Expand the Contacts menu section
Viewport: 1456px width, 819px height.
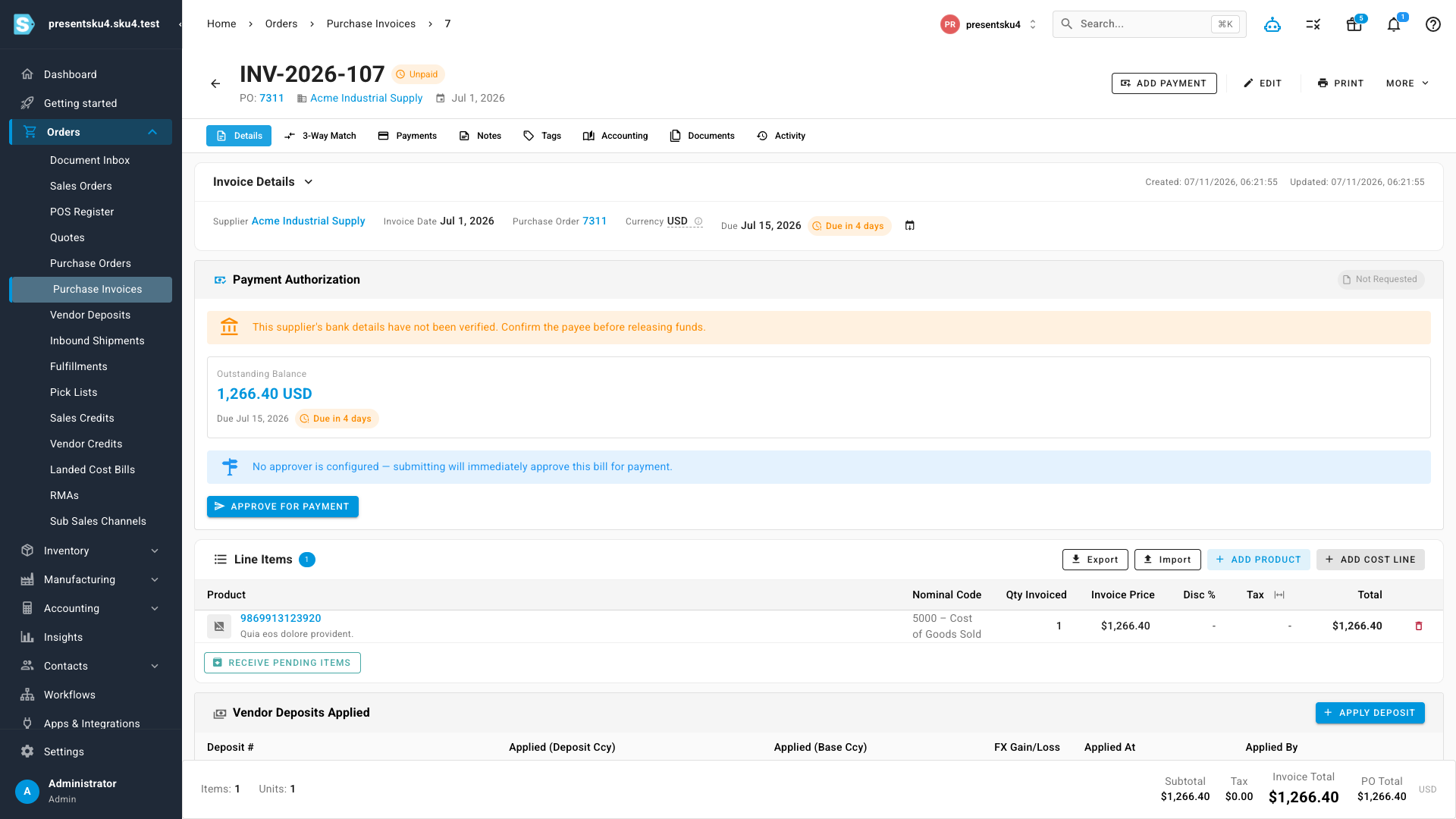tap(155, 666)
